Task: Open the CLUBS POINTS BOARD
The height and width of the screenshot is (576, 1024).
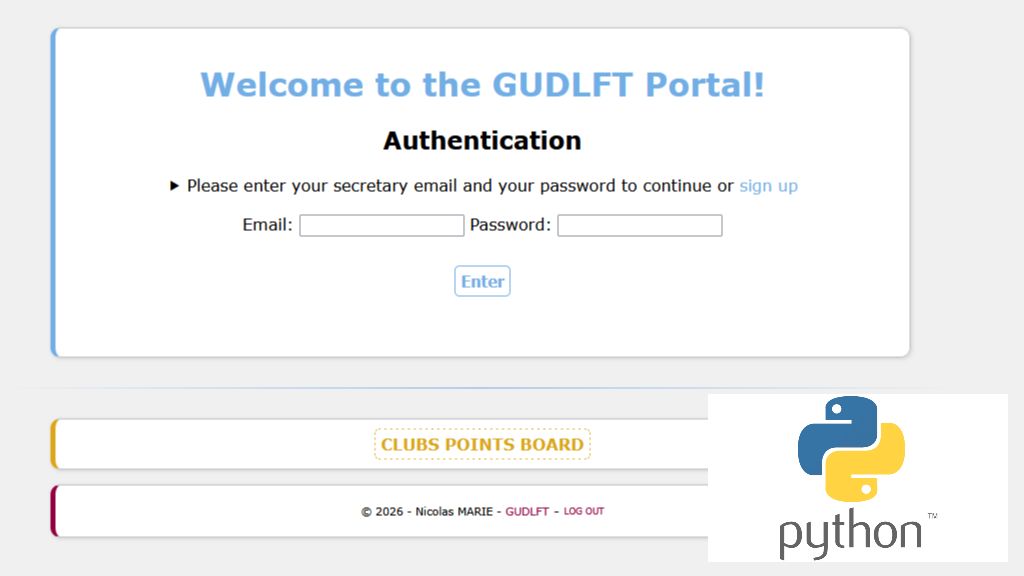Action: tap(482, 444)
